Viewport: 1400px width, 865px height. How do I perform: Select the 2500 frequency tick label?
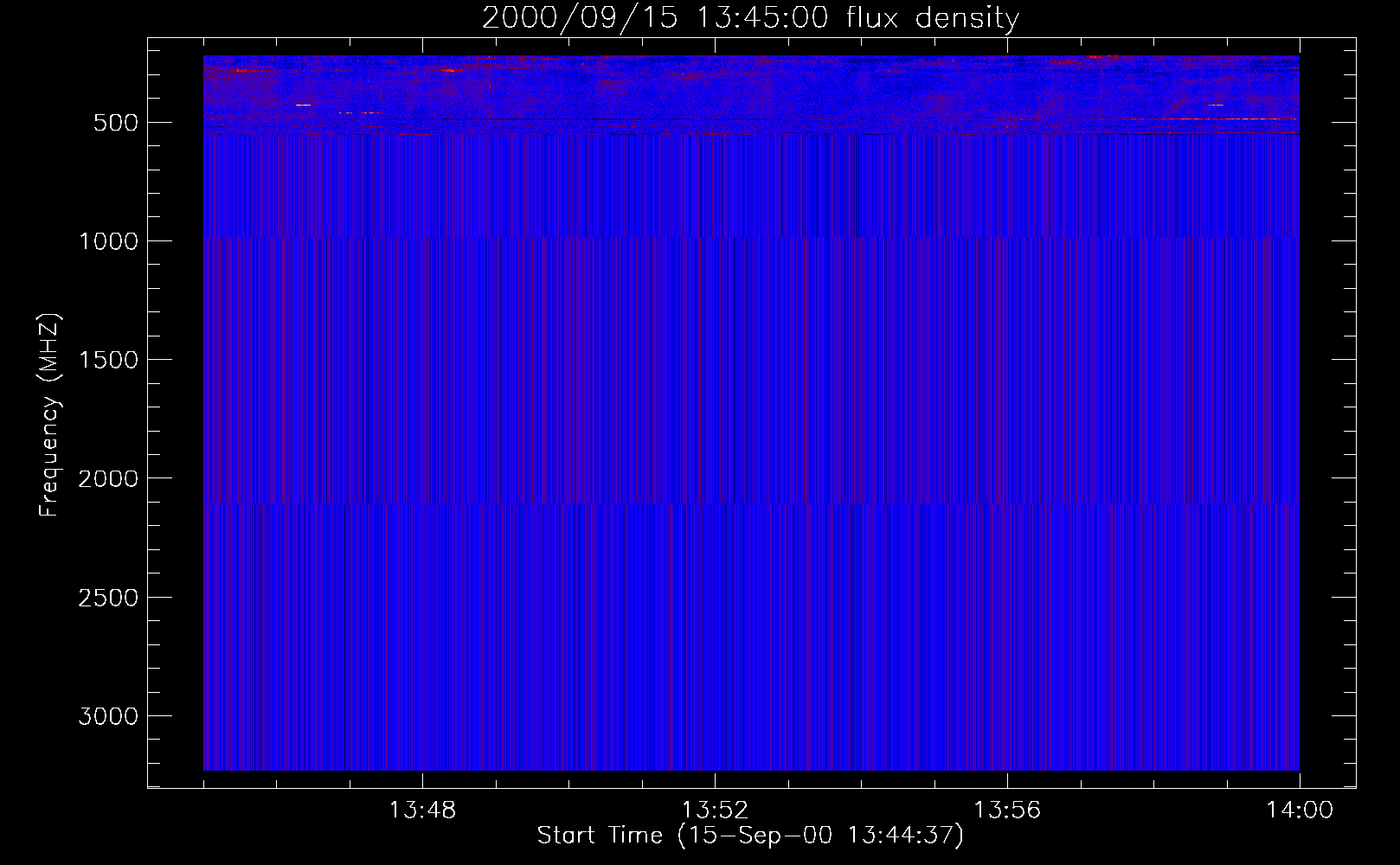tap(108, 598)
